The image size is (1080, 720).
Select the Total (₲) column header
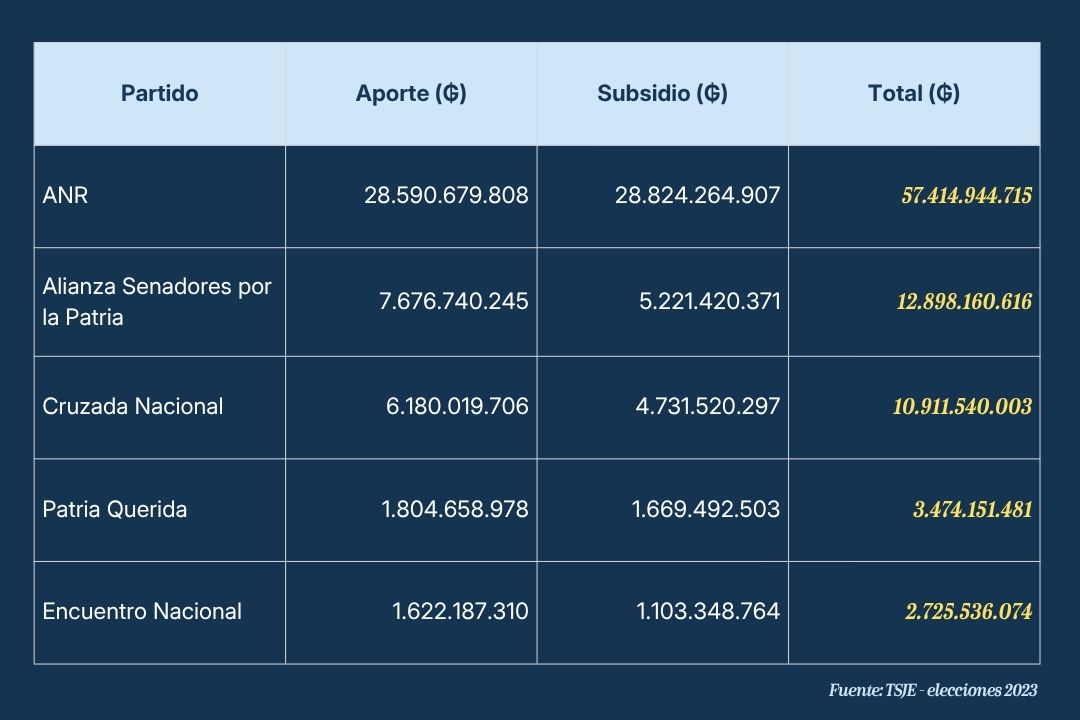pos(914,94)
